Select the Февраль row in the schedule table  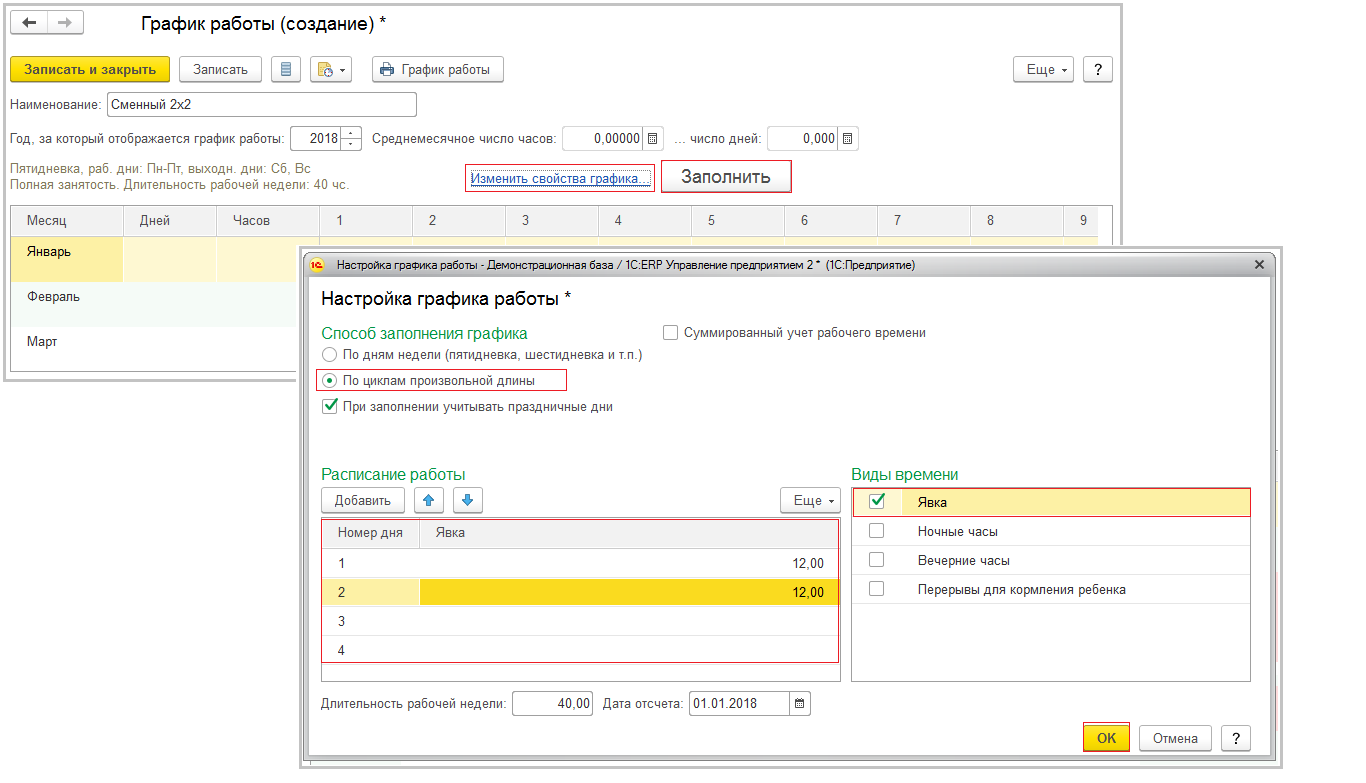tap(155, 304)
